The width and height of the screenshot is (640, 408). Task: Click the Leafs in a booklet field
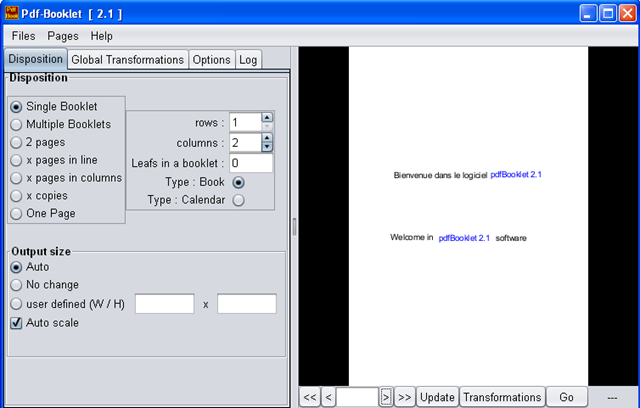(x=251, y=163)
